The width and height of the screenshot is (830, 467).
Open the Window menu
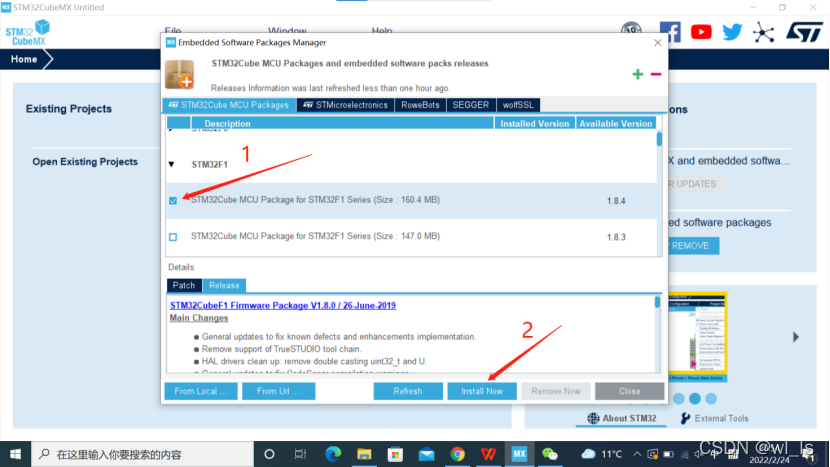click(x=287, y=31)
